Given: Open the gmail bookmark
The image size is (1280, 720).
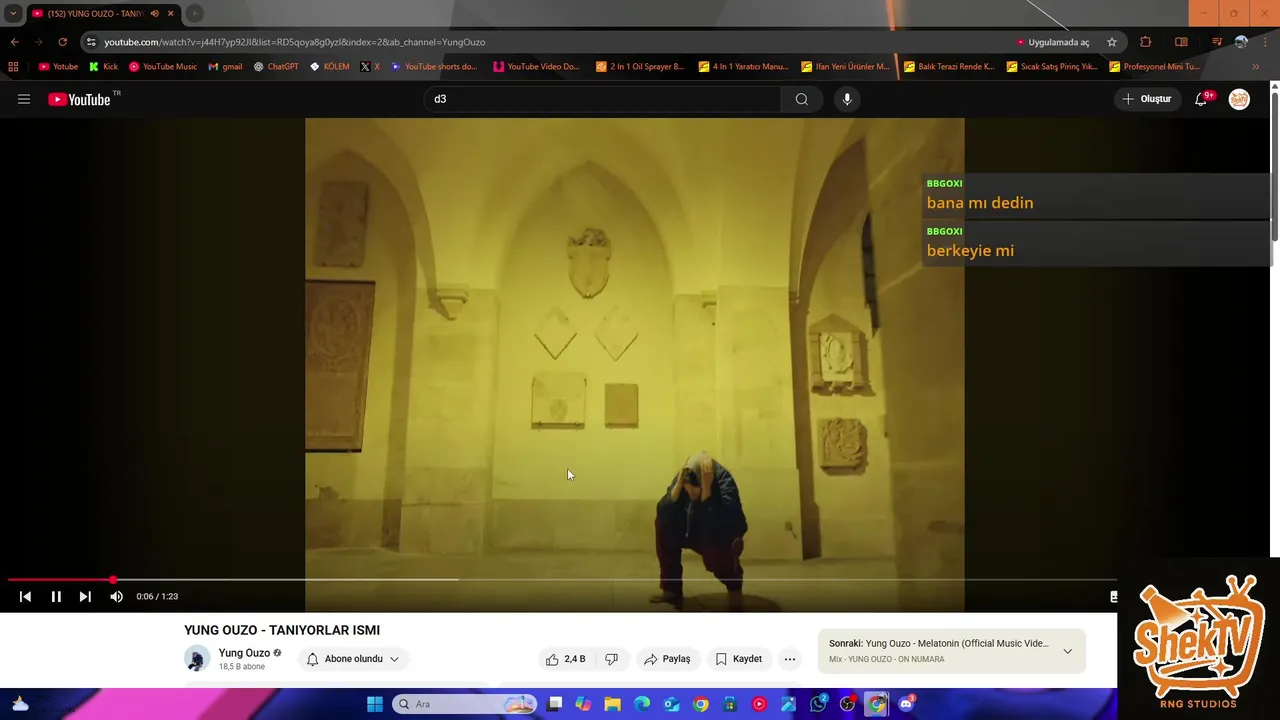Looking at the screenshot, I should click(x=225, y=67).
